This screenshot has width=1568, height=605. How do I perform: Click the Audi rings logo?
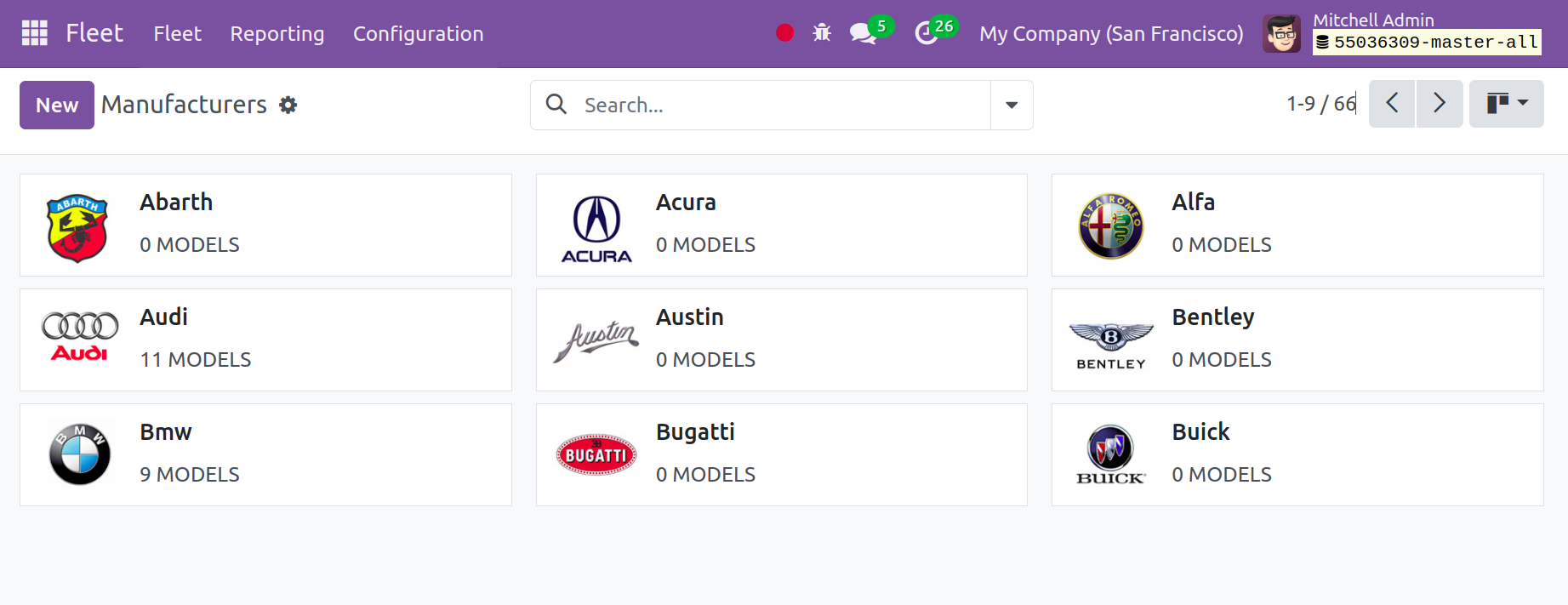tap(80, 337)
